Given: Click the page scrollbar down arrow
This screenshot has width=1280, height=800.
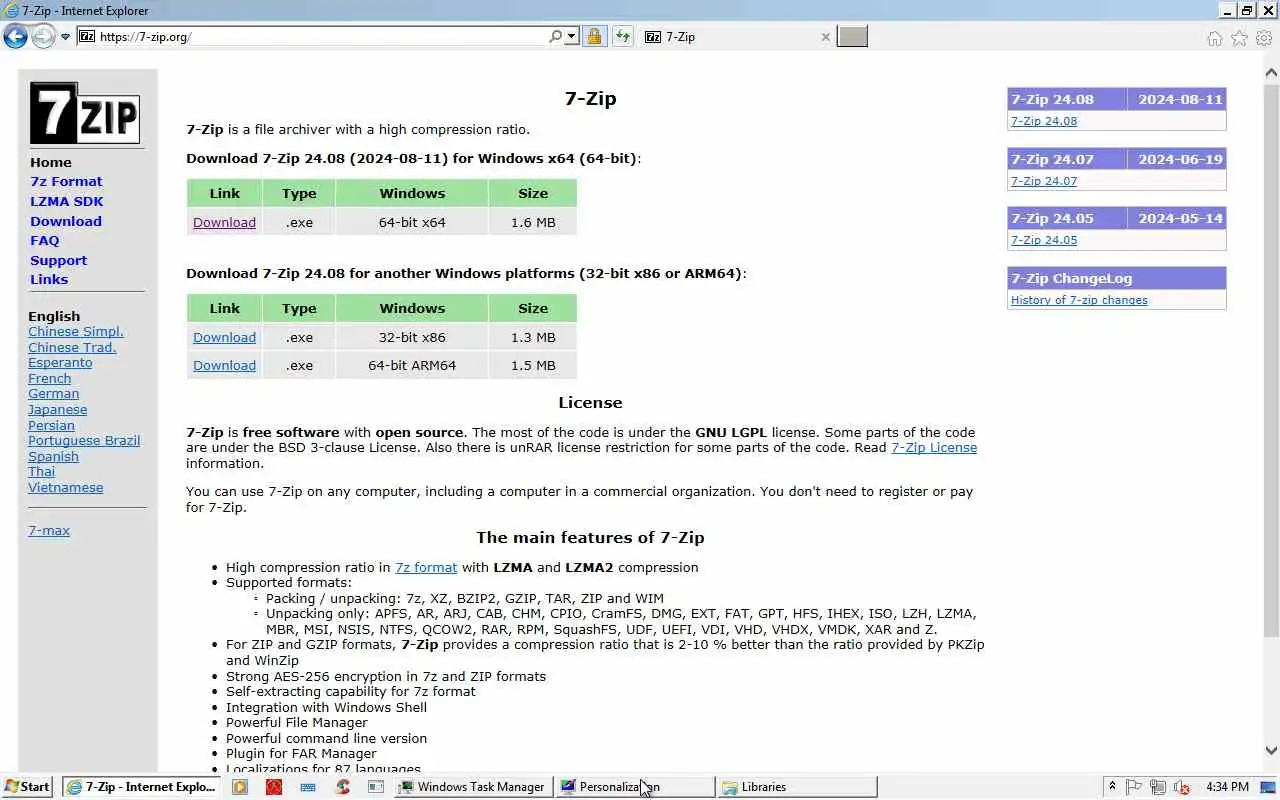Looking at the screenshot, I should point(1271,750).
